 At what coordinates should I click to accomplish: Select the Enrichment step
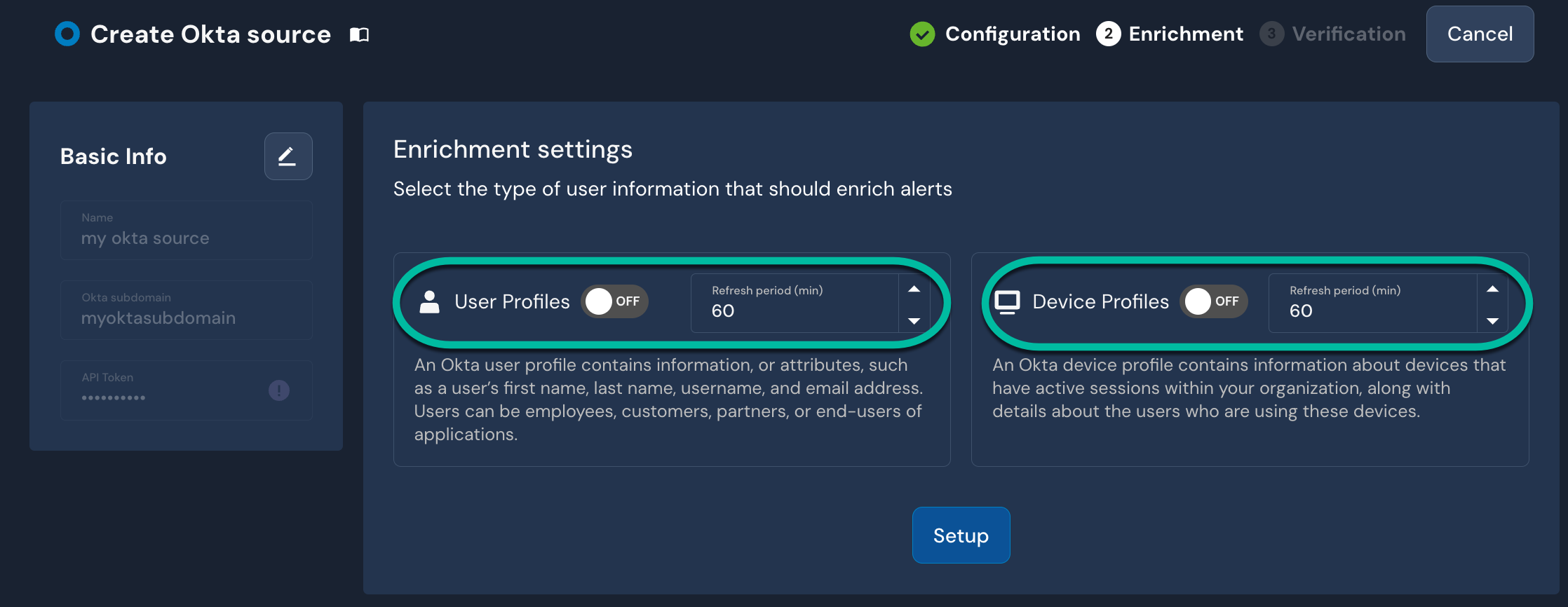1170,34
